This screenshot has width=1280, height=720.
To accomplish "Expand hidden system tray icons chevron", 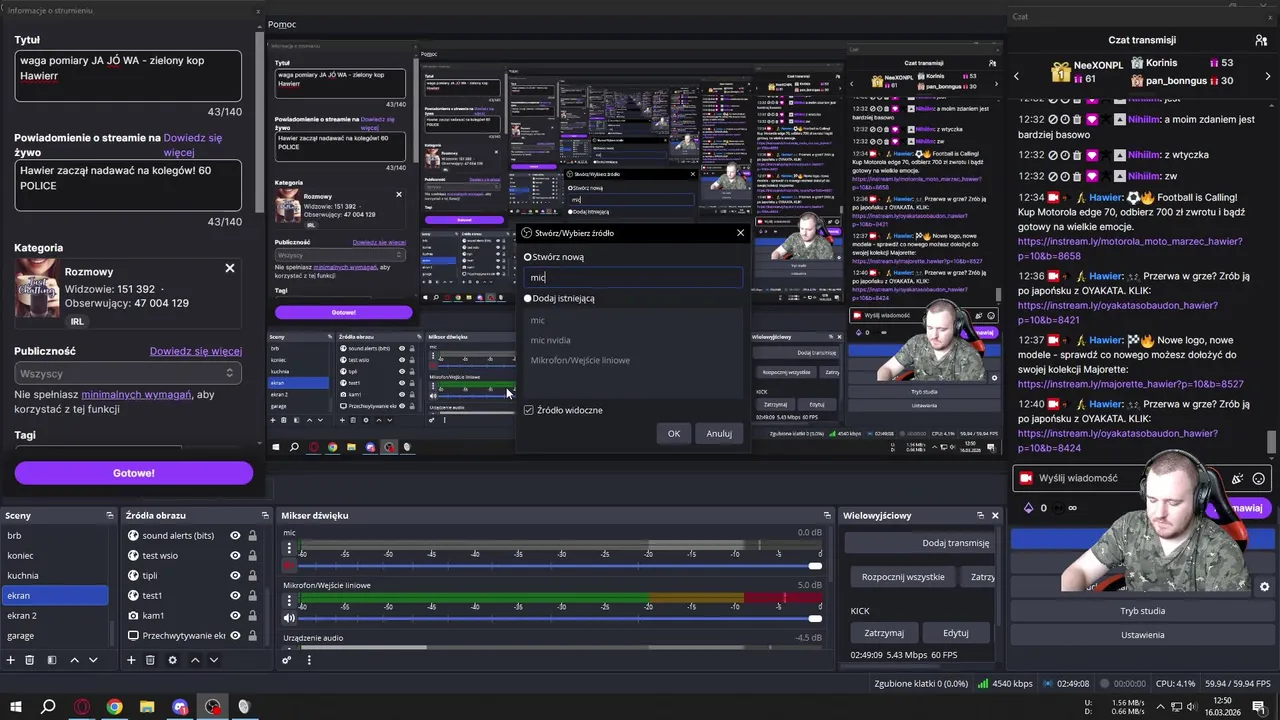I will 1159,707.
